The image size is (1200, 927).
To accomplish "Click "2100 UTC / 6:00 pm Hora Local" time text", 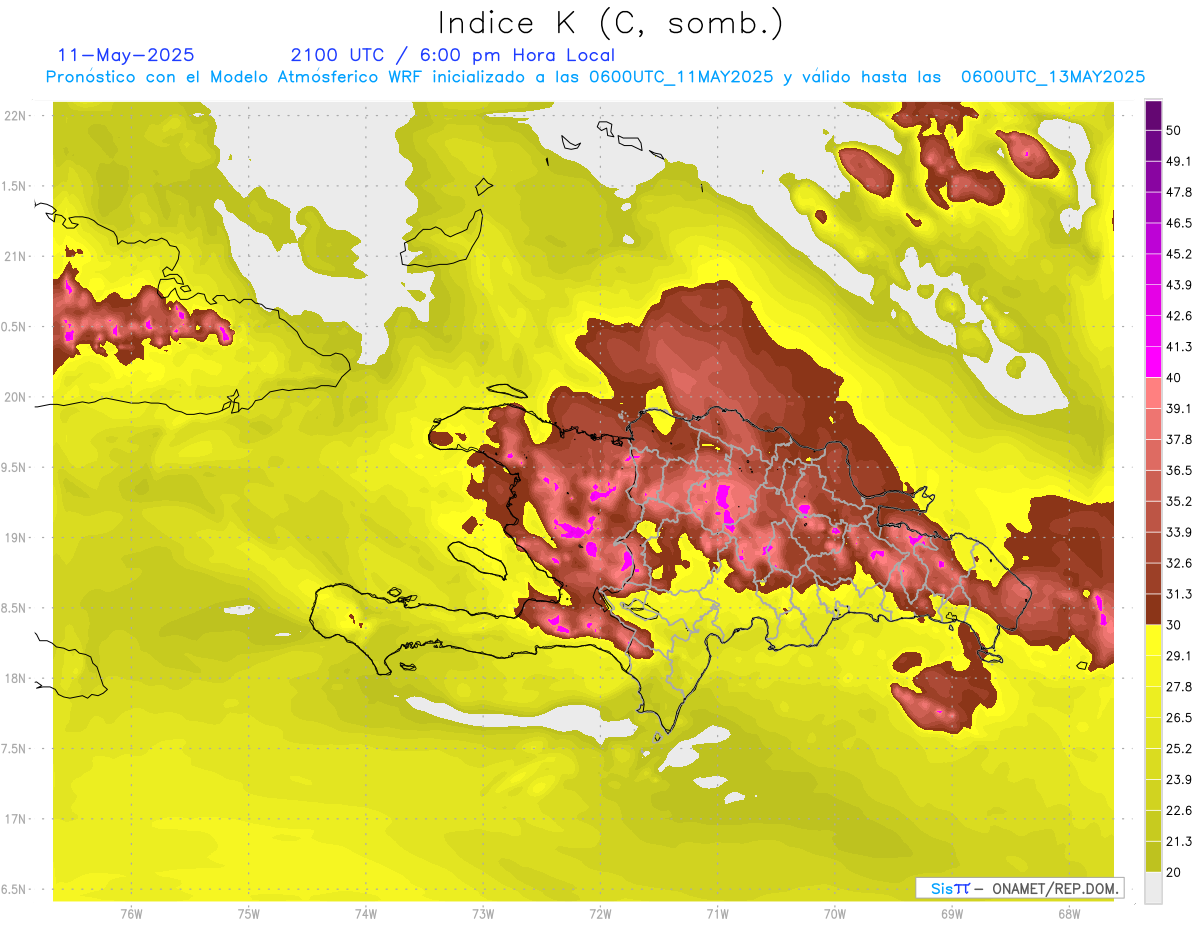I will (x=452, y=55).
